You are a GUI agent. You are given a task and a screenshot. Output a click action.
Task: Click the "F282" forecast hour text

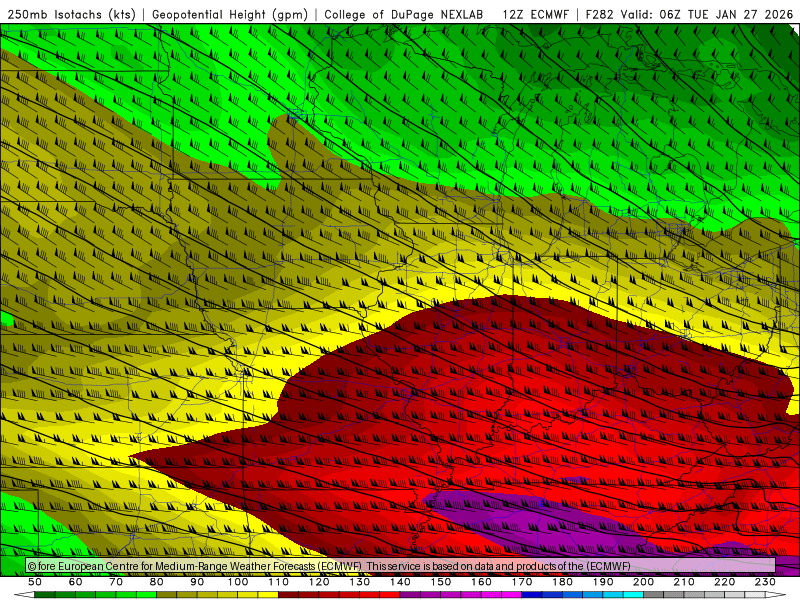point(599,14)
